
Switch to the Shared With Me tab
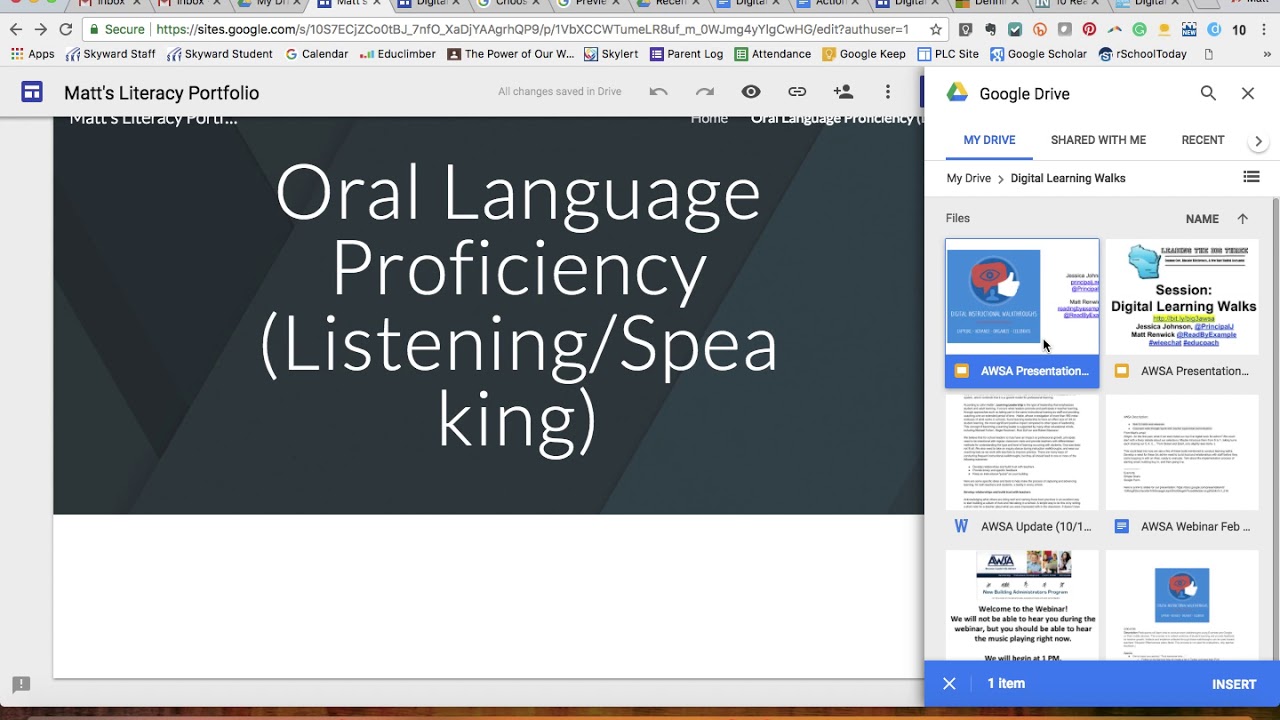1098,140
